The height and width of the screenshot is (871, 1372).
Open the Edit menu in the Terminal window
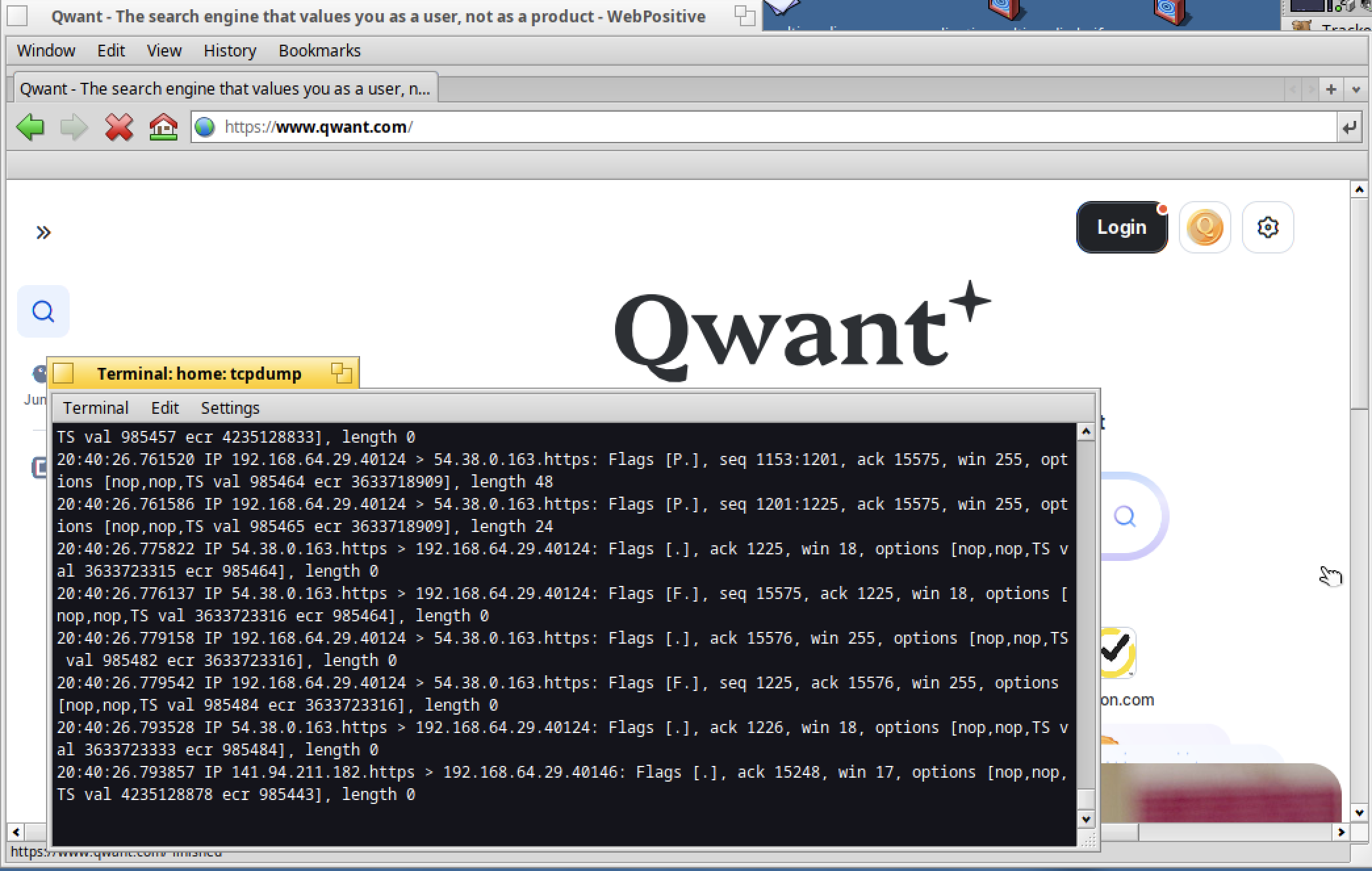[165, 408]
